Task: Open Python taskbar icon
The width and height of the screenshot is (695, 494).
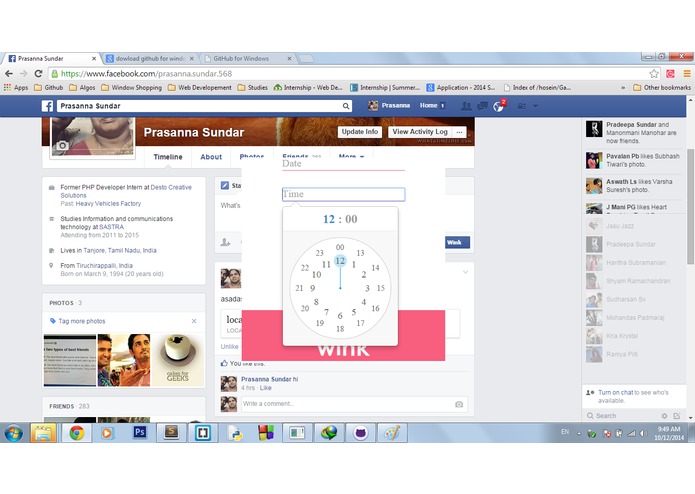Action: click(x=235, y=432)
